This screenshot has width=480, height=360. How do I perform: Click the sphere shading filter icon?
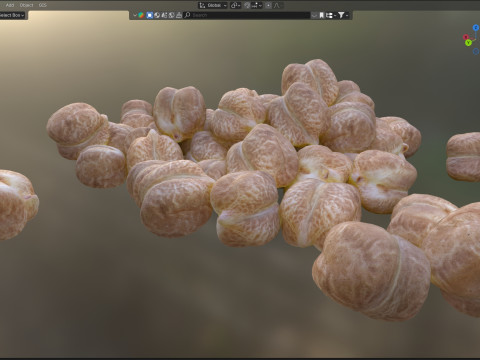pos(157,15)
